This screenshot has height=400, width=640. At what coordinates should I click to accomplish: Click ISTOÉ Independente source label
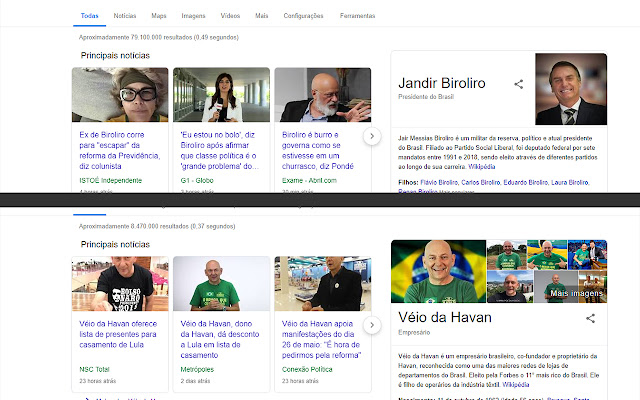(111, 180)
